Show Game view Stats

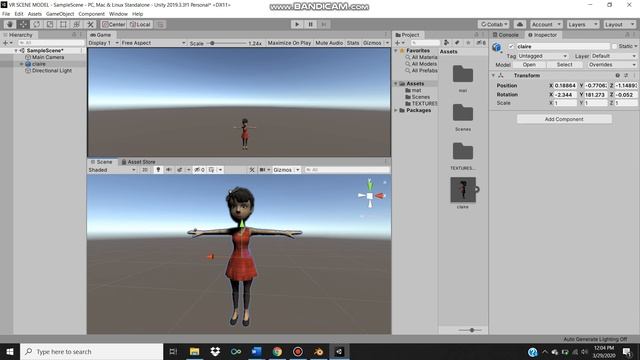click(353, 43)
